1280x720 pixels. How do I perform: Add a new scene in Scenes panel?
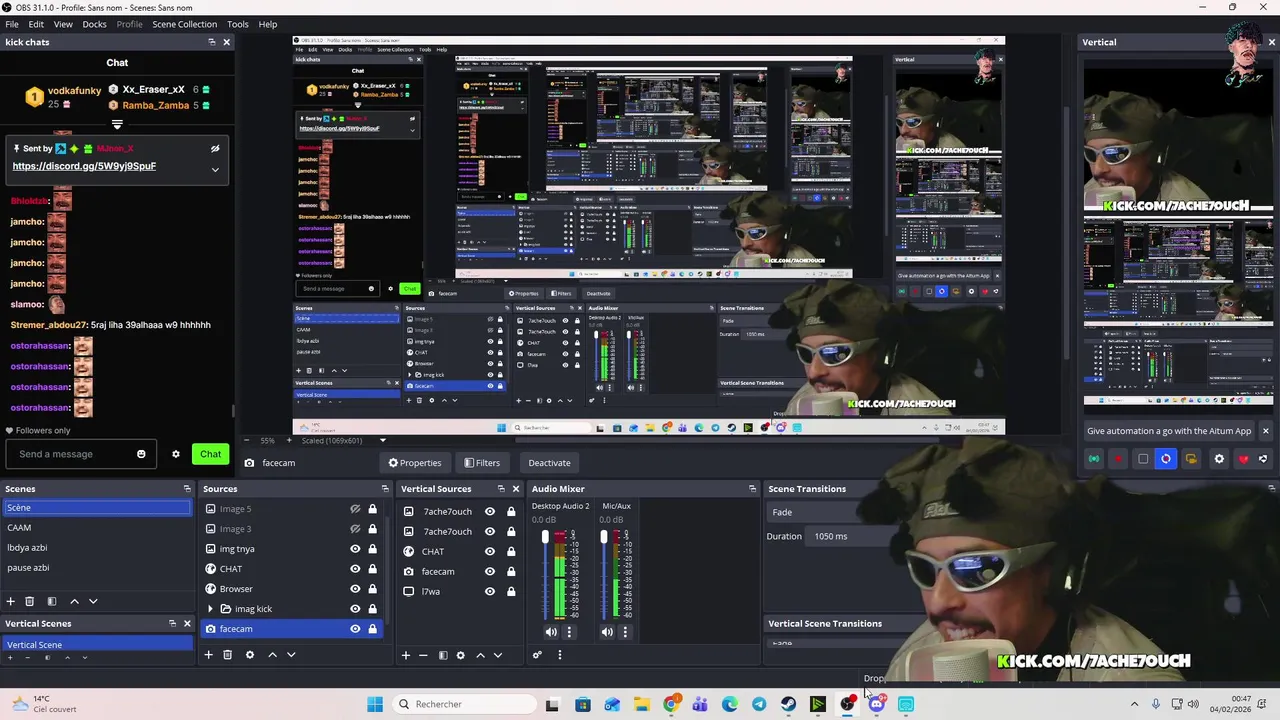[x=11, y=601]
